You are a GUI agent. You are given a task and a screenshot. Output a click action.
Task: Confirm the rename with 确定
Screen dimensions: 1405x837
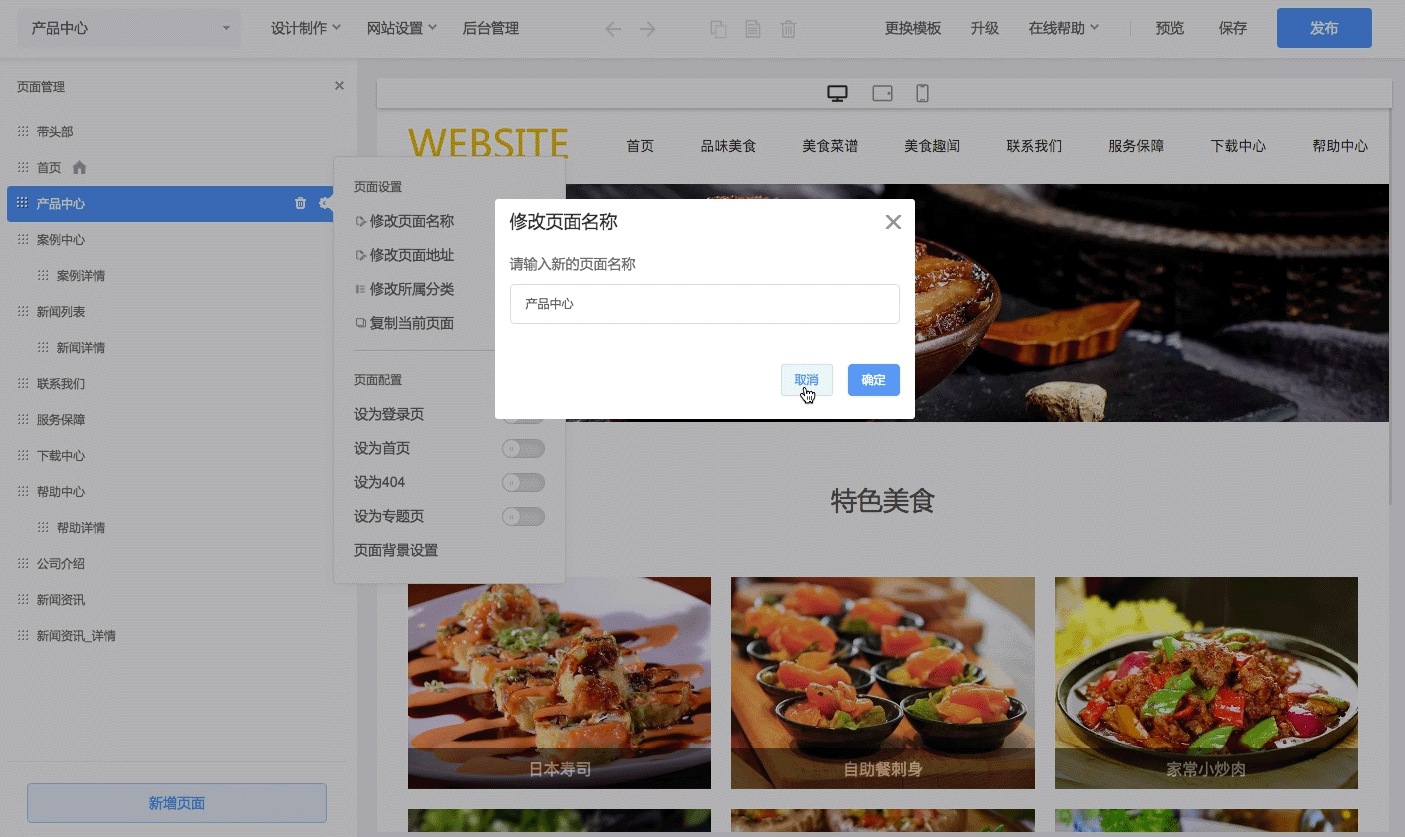point(874,380)
